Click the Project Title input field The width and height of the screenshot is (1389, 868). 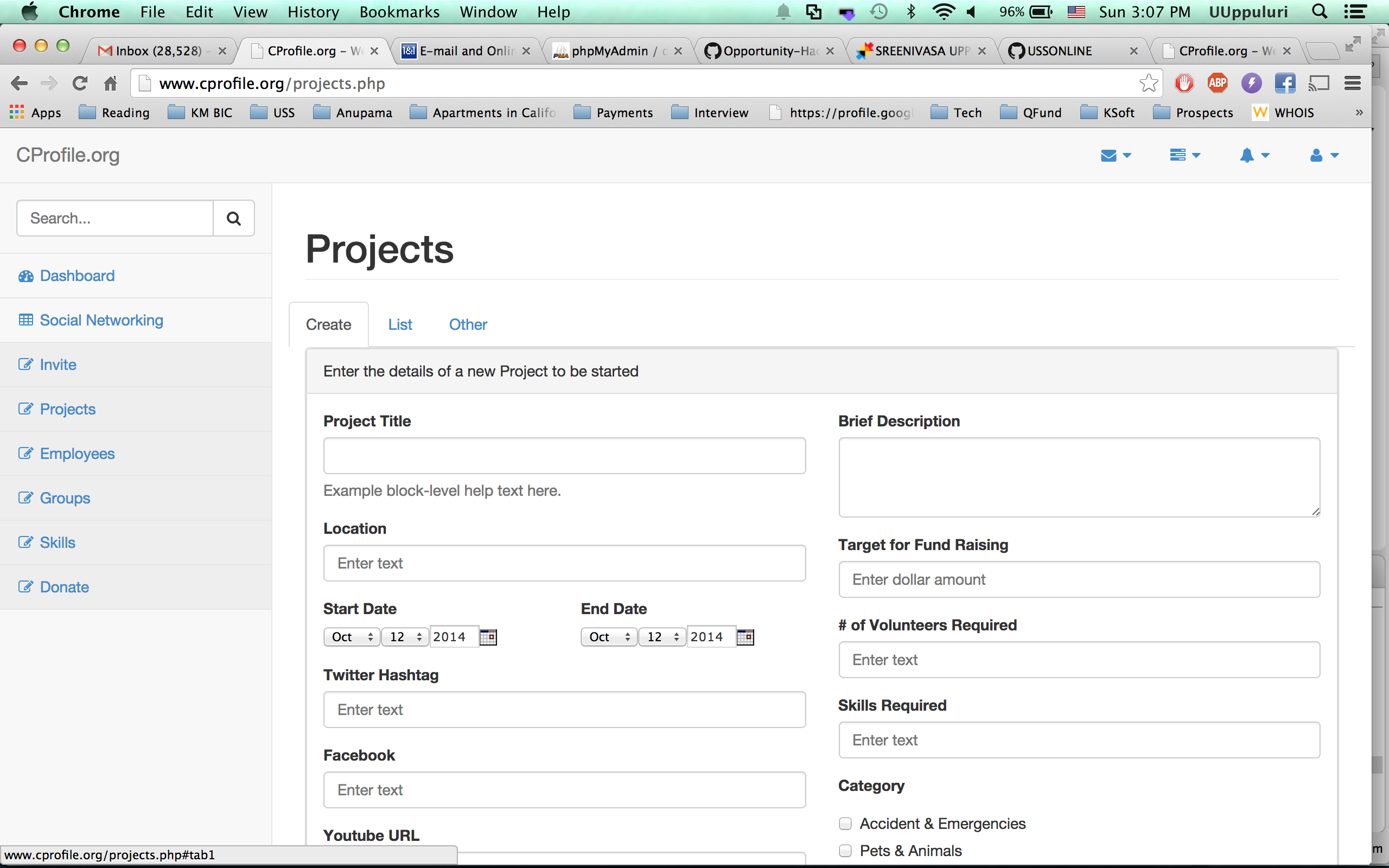pyautogui.click(x=564, y=456)
